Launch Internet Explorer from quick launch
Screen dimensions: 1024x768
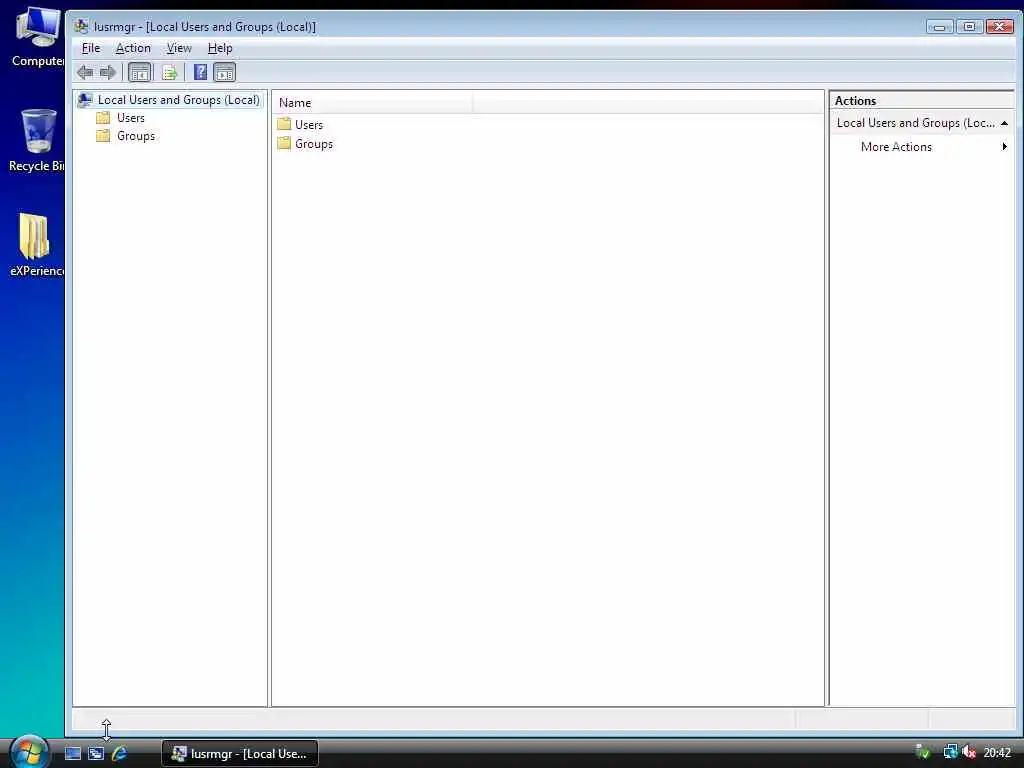click(x=119, y=754)
